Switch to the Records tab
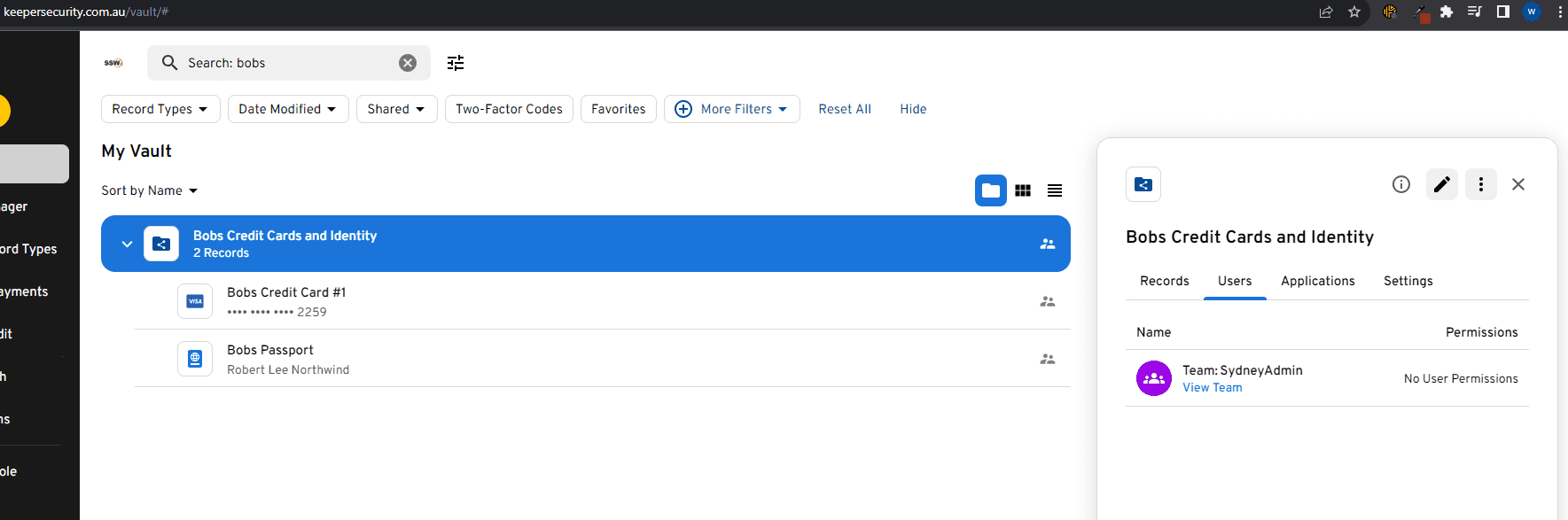 coord(1164,281)
